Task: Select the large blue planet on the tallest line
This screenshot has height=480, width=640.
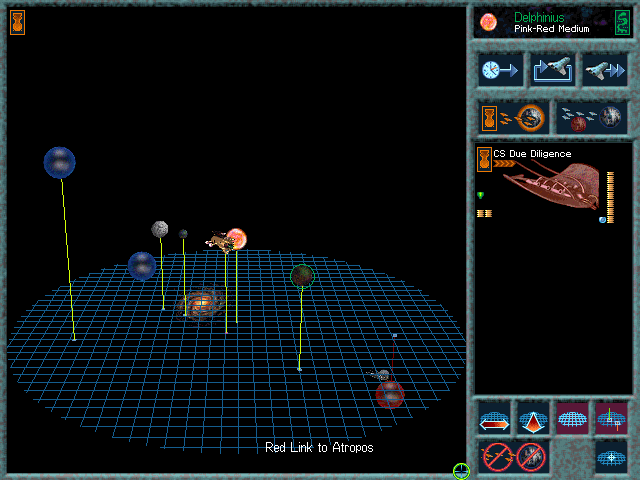Action: tap(60, 162)
